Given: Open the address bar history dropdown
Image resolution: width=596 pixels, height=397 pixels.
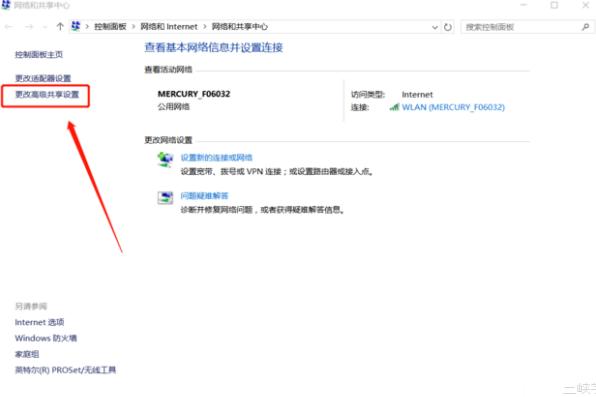Looking at the screenshot, I should pyautogui.click(x=435, y=27).
